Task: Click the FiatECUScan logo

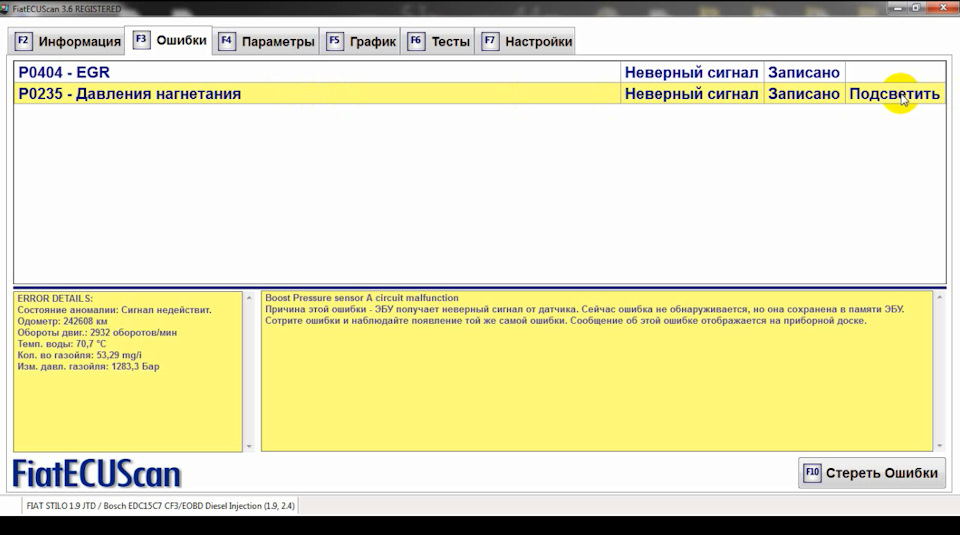Action: 97,474
